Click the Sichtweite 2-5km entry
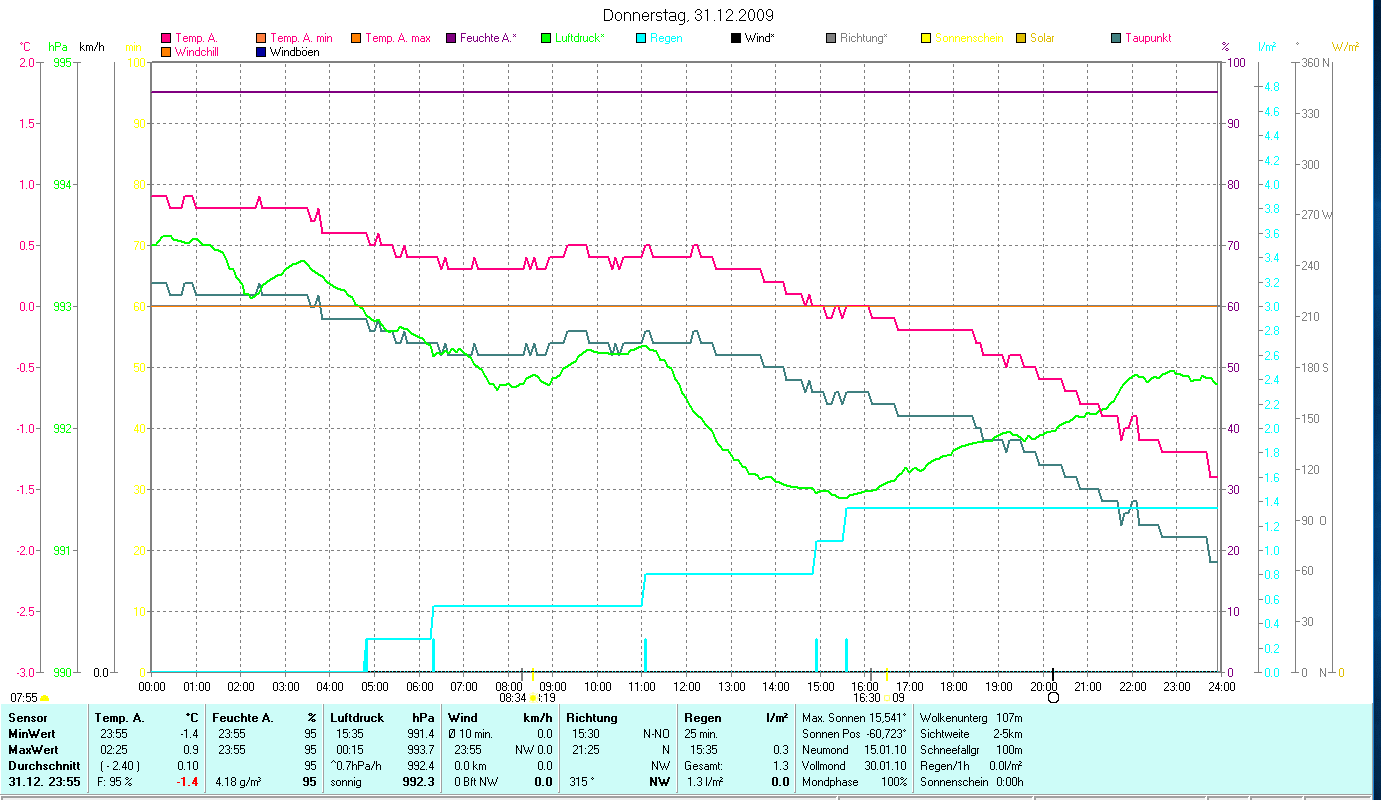Viewport: 1381px width, 800px height. click(x=970, y=734)
